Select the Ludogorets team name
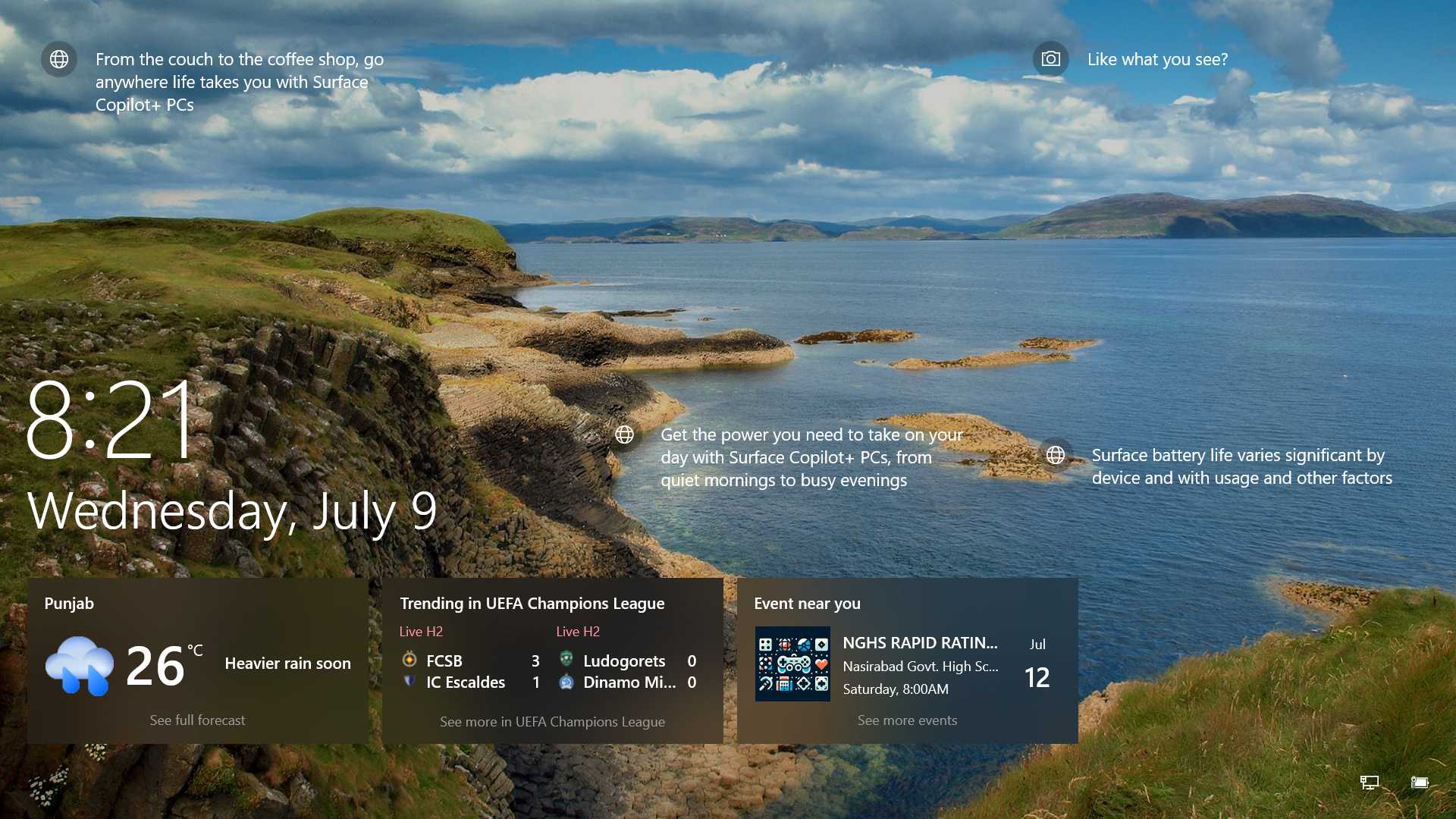This screenshot has height=819, width=1456. [623, 661]
